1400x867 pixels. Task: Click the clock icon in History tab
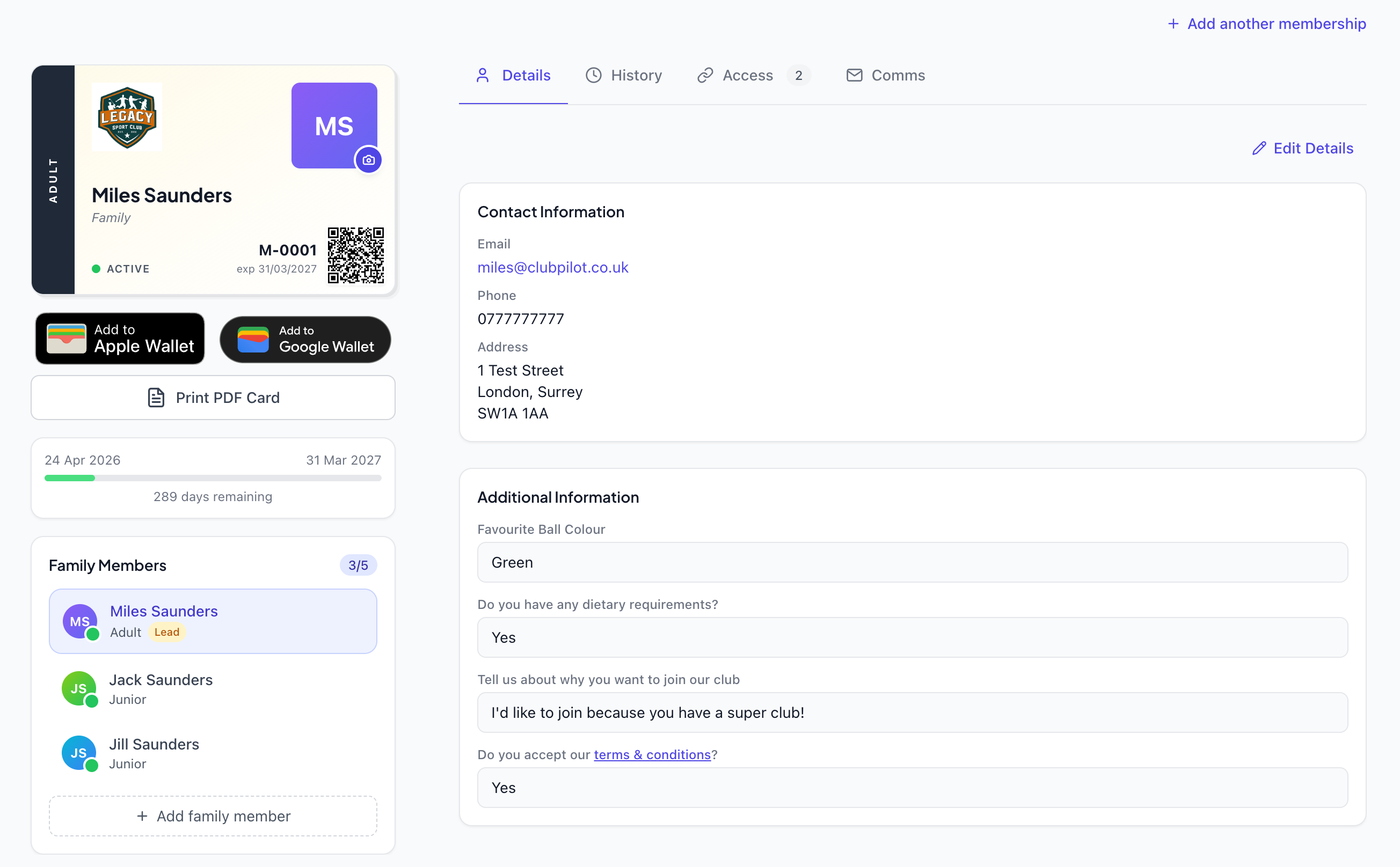pos(593,75)
